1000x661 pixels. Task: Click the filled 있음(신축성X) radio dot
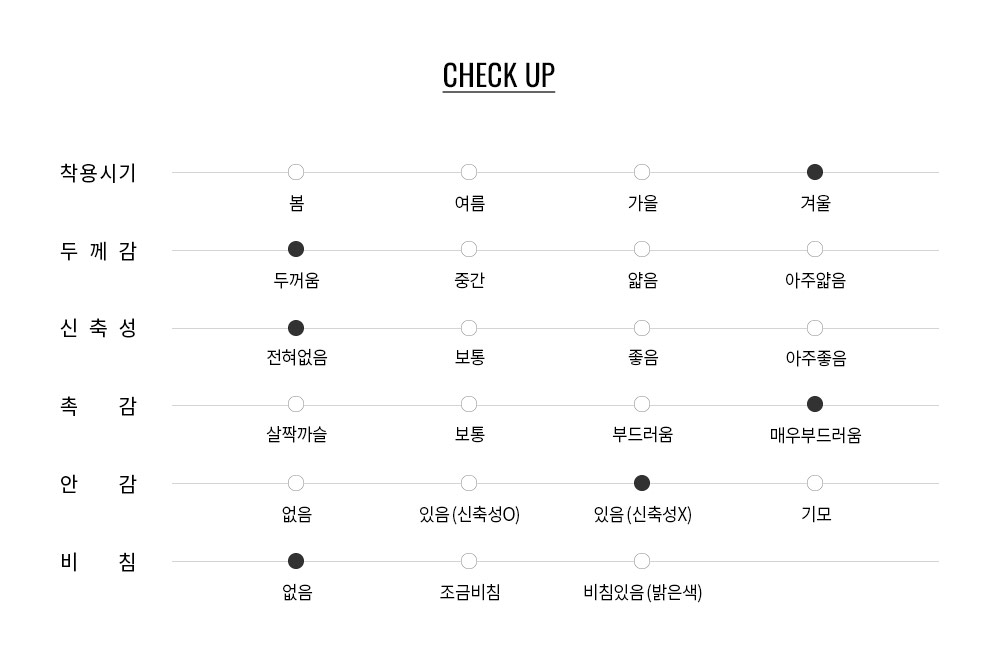point(642,484)
